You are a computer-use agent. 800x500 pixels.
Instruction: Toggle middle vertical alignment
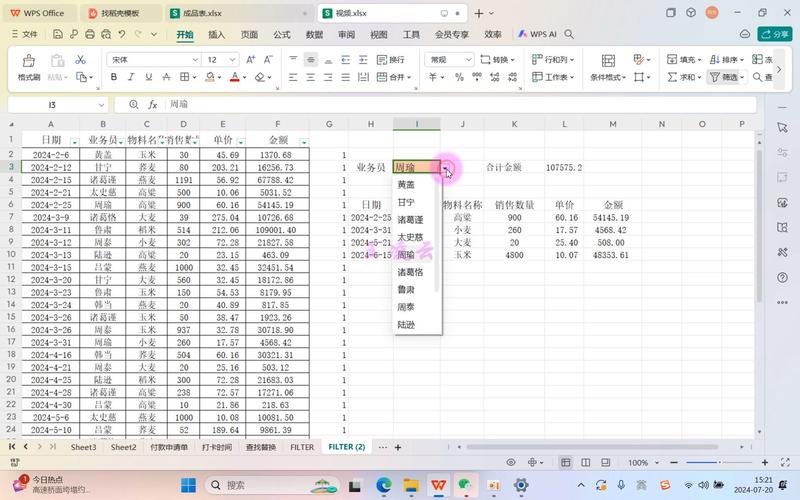[x=311, y=60]
